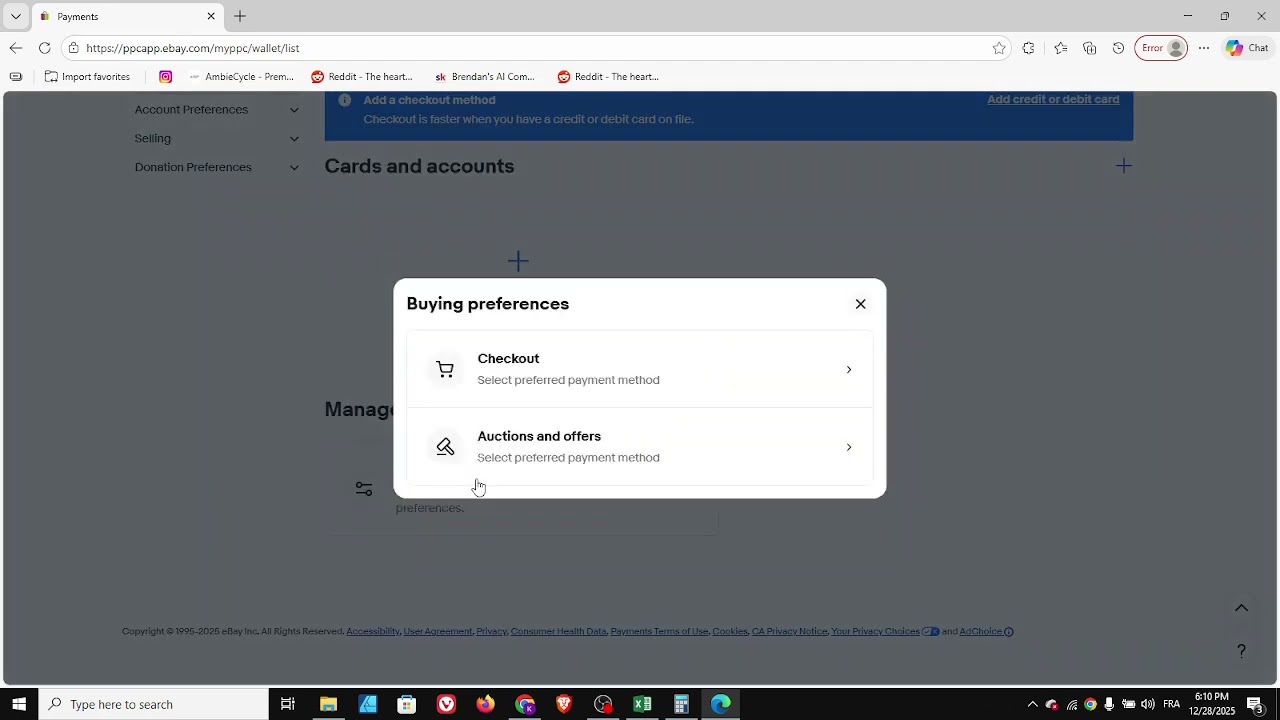Open the AmbieCycle bookmark
The height and width of the screenshot is (720, 1280).
tap(241, 77)
